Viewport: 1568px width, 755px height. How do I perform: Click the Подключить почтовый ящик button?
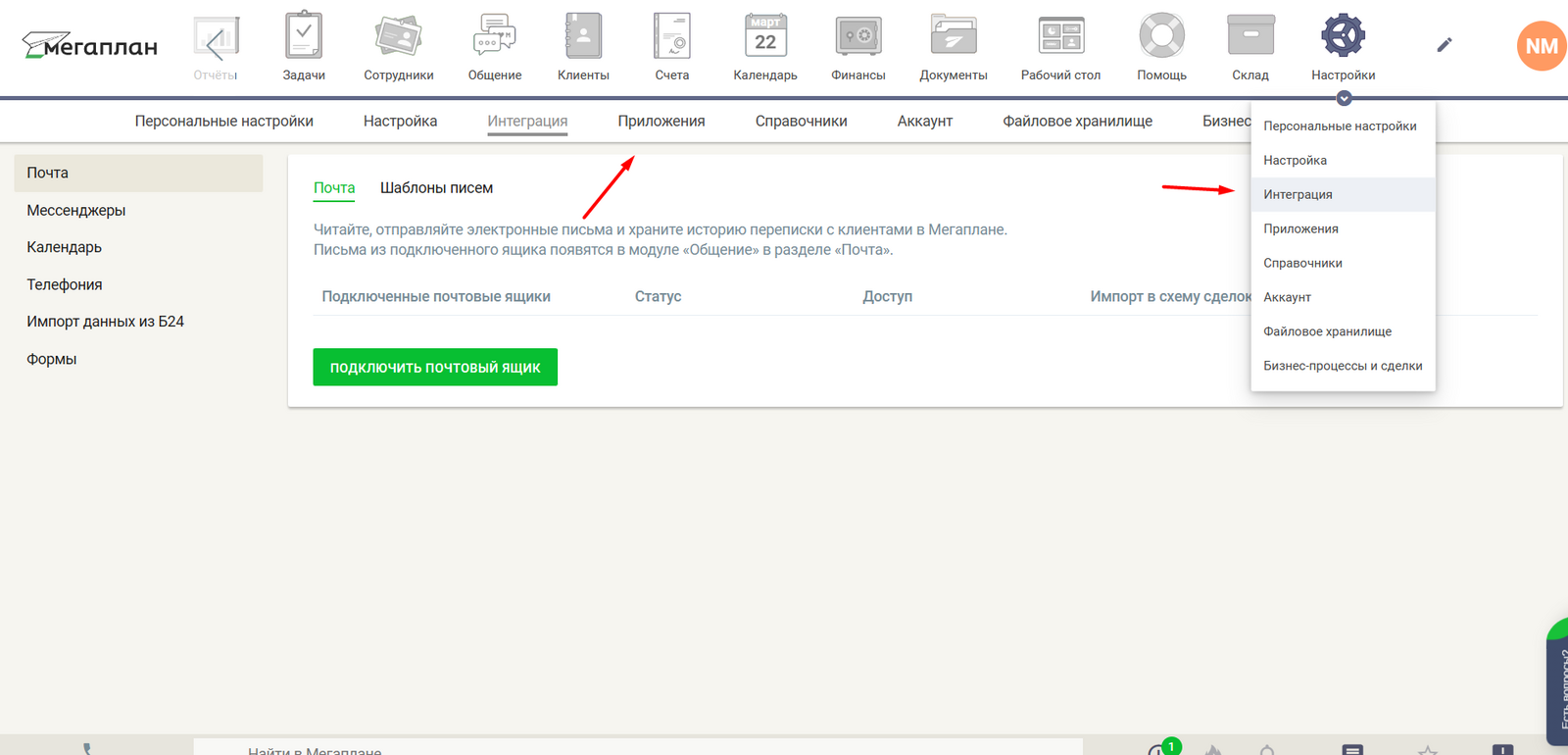pos(435,368)
